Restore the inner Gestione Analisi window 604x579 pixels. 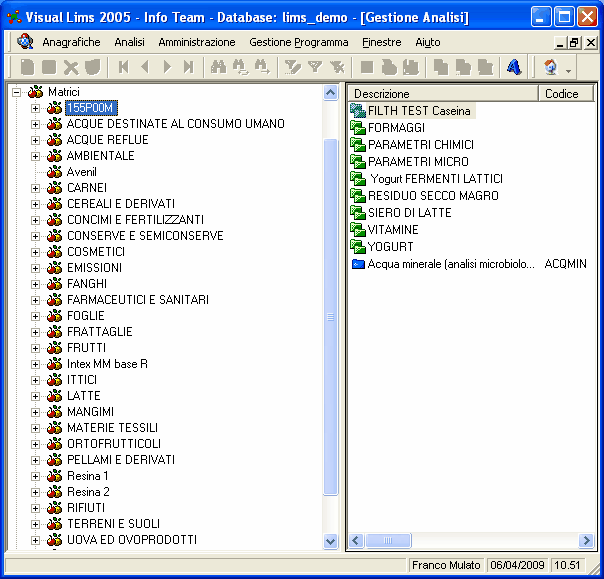click(x=574, y=42)
